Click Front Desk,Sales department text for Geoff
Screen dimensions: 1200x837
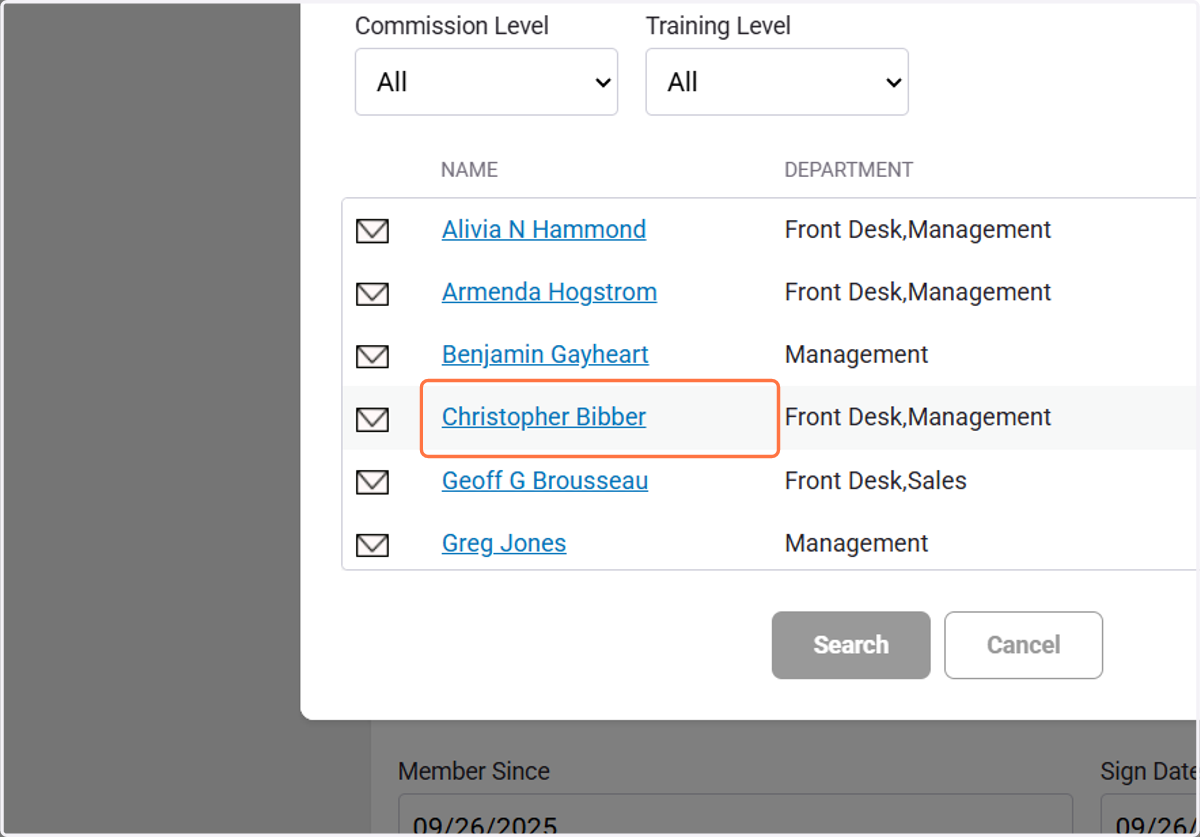875,480
